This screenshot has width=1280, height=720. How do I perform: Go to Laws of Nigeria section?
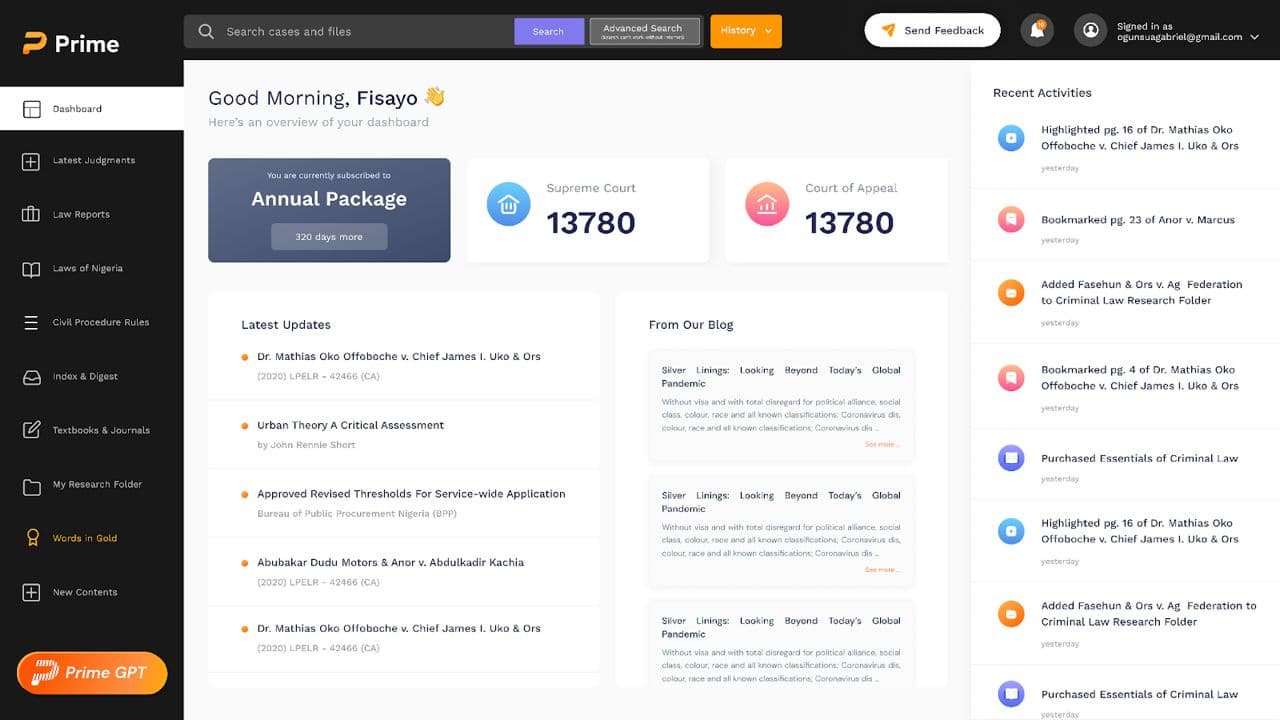87,269
